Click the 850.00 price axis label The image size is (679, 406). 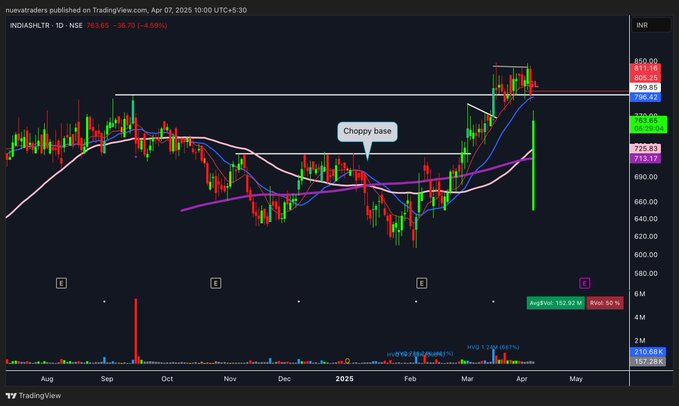pos(646,61)
